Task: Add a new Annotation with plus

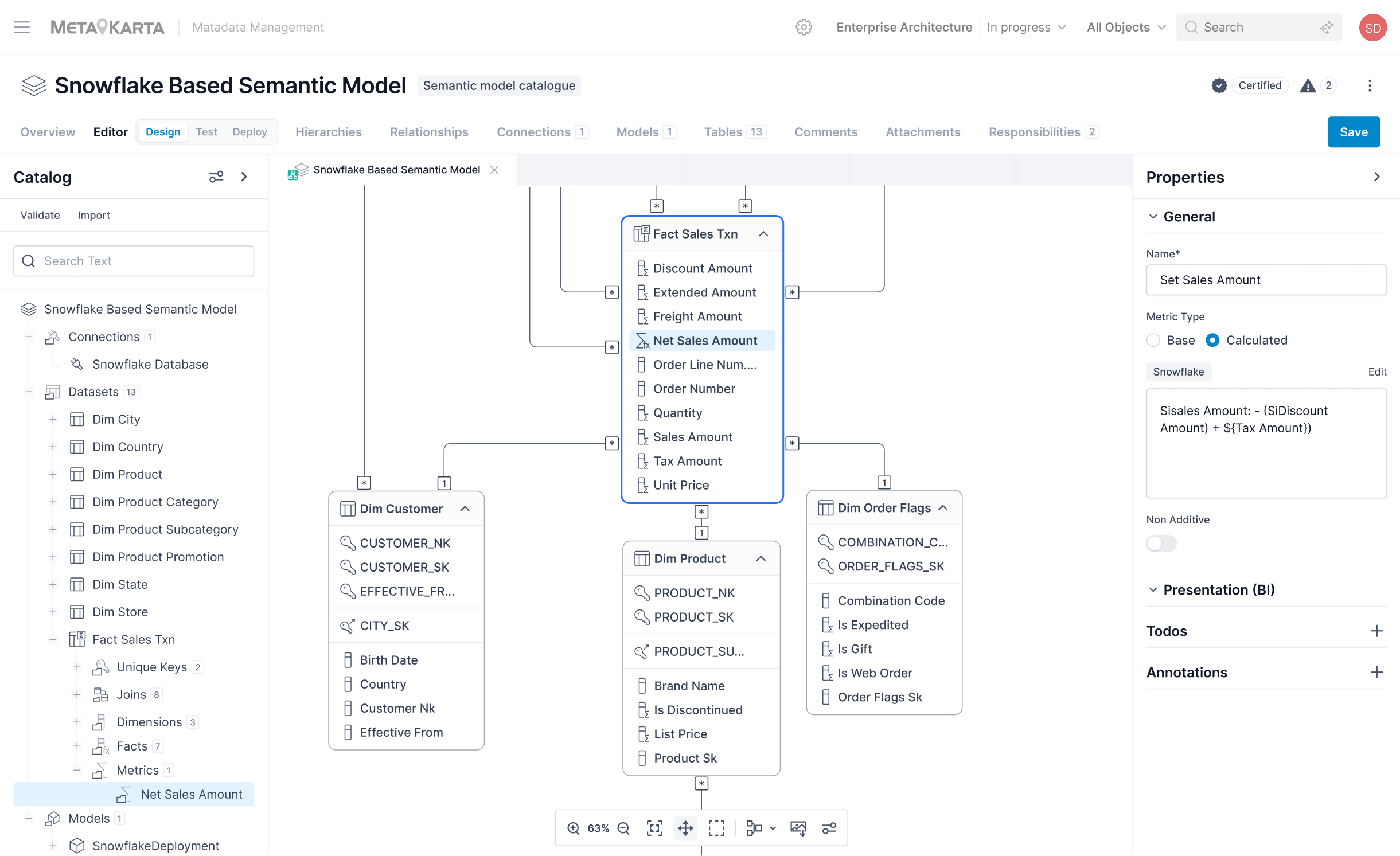Action: (x=1376, y=673)
